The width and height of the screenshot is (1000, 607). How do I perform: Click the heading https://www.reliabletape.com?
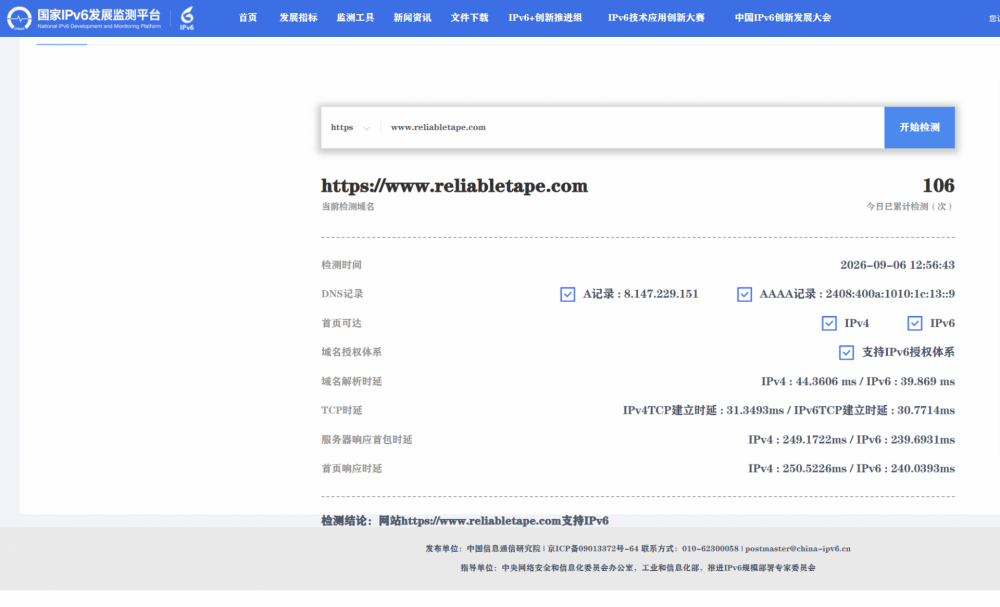pos(454,186)
